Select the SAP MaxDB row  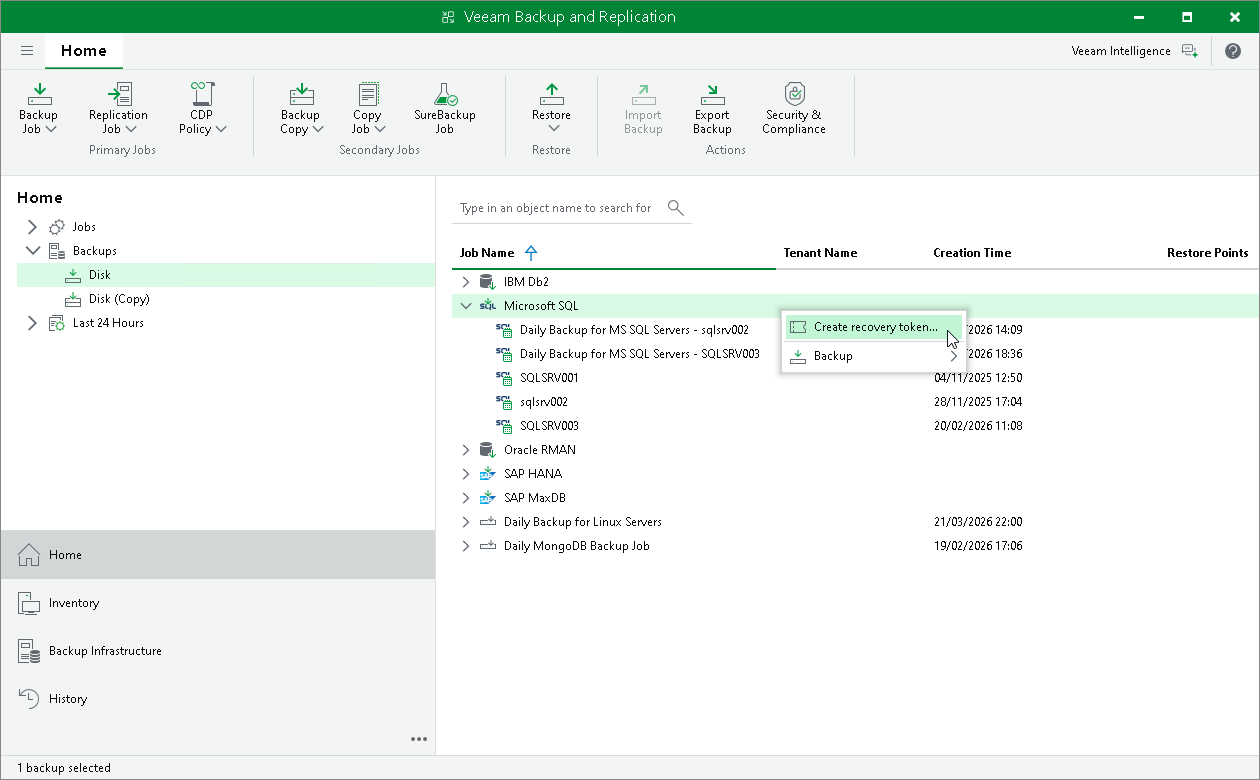[855, 498]
